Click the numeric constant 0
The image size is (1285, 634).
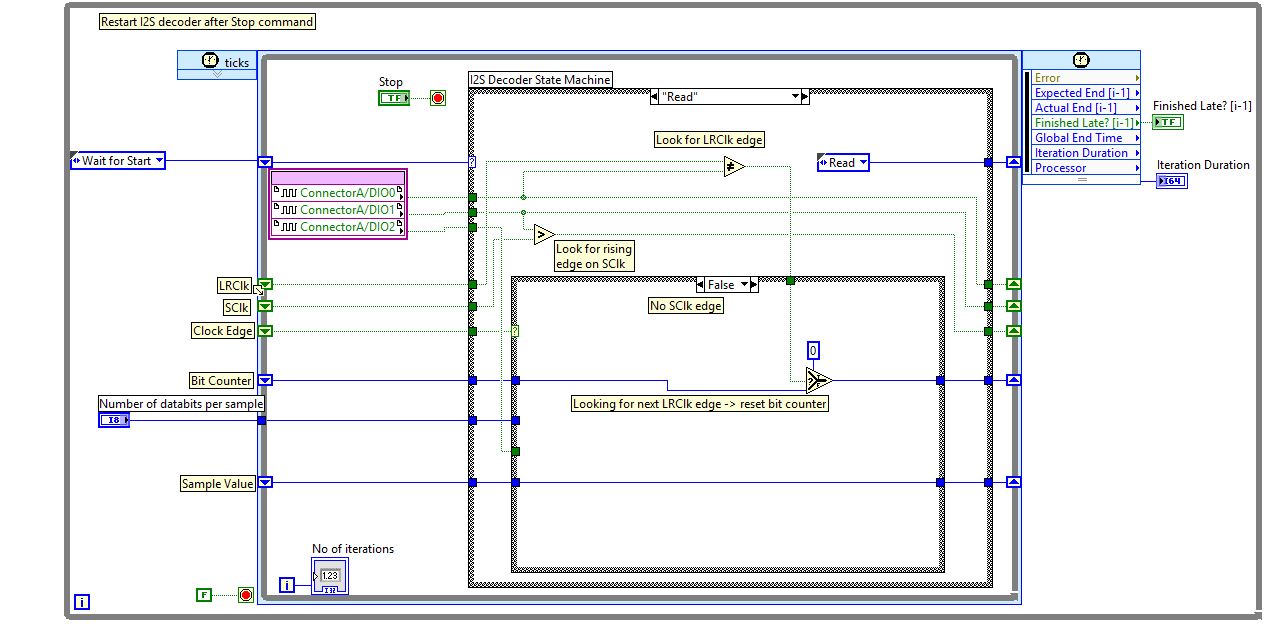click(x=813, y=350)
